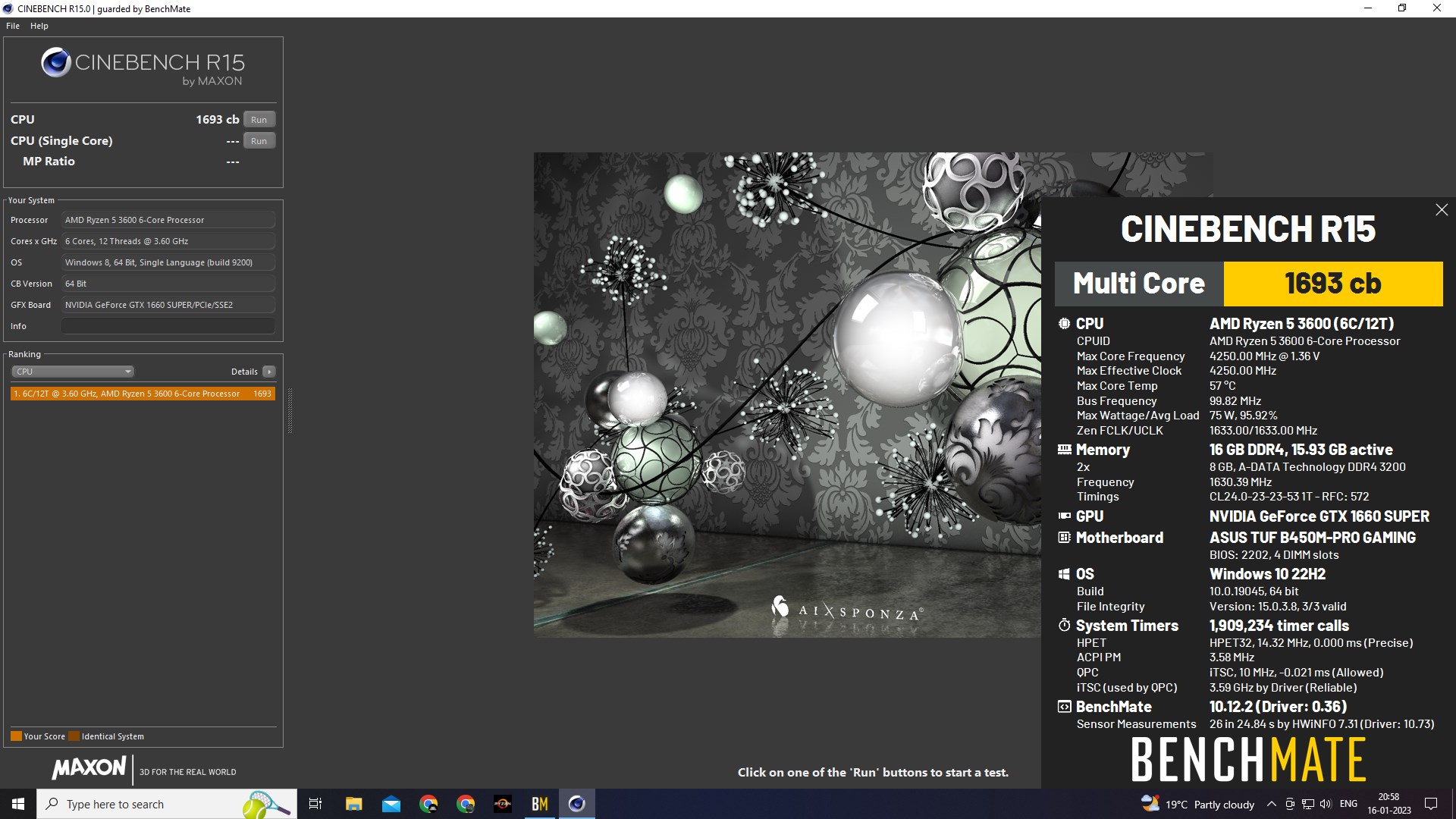
Task: Run the CPU multi-core benchmark
Action: point(259,120)
